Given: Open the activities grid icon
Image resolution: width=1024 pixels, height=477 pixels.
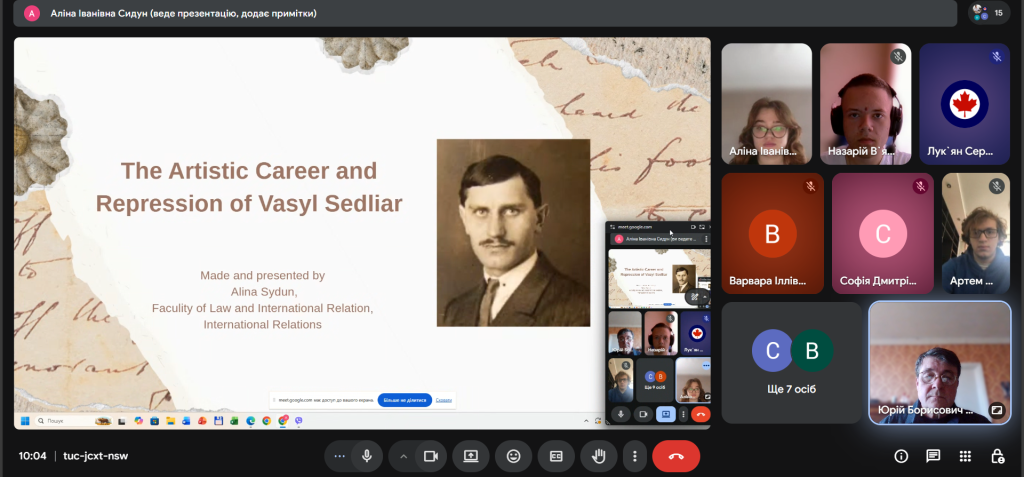Looking at the screenshot, I should (x=965, y=456).
